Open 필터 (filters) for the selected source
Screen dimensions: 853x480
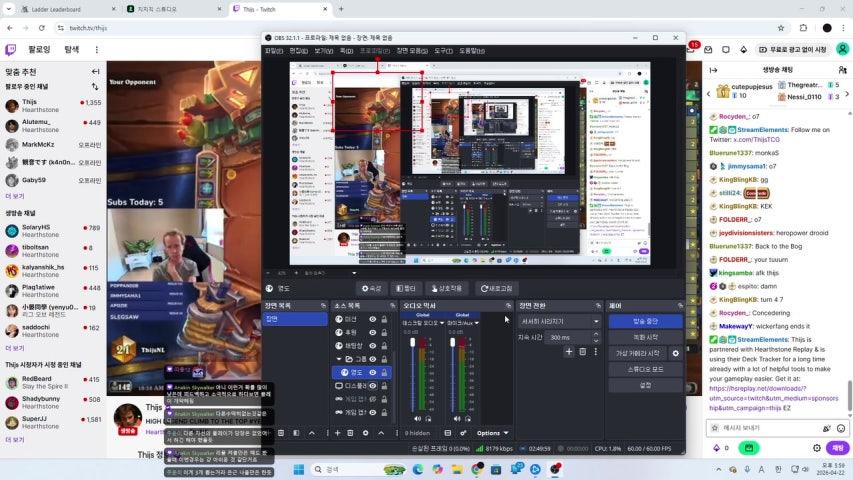coord(405,288)
